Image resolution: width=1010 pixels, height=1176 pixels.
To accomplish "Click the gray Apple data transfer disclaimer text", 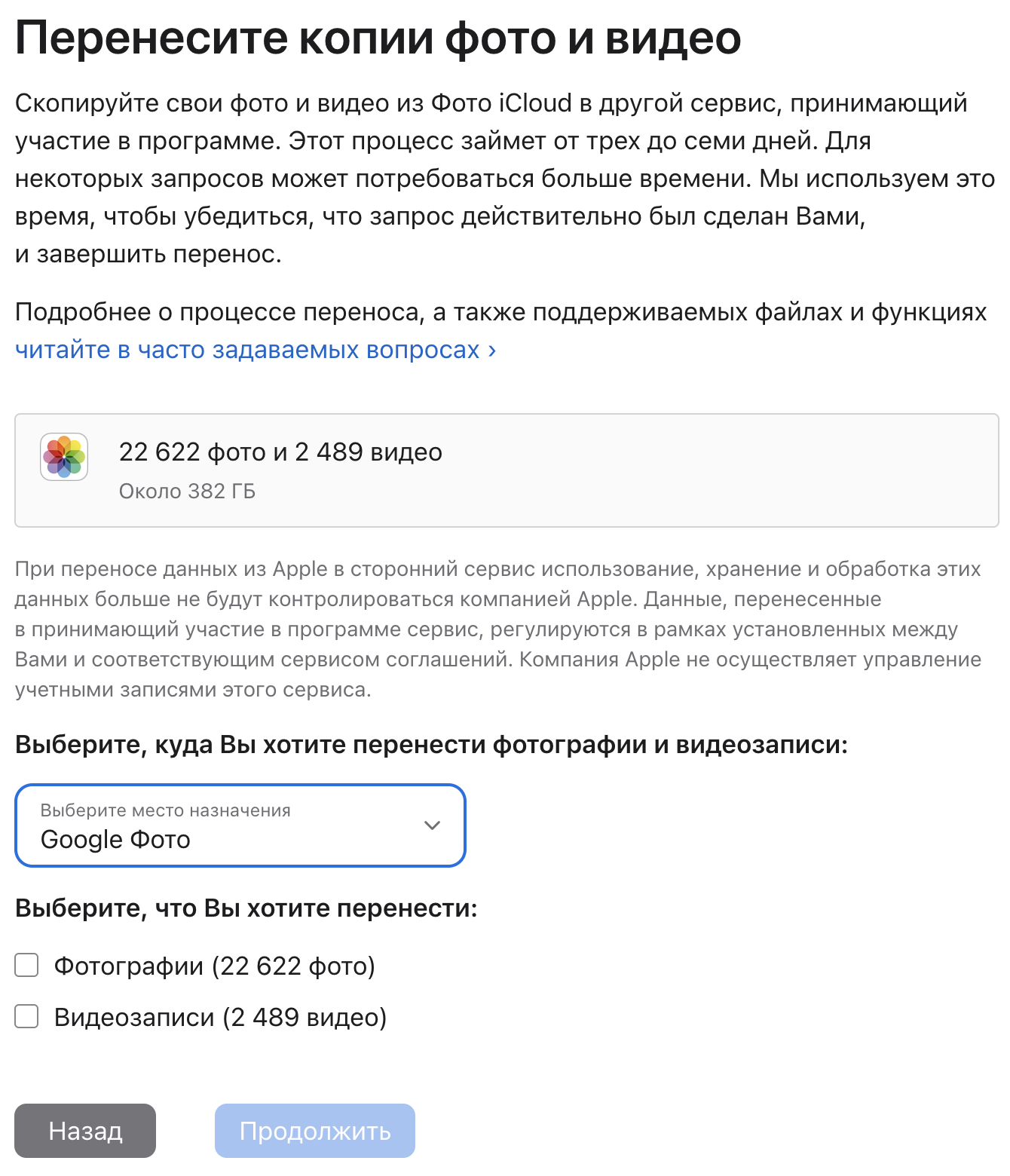I will point(498,629).
